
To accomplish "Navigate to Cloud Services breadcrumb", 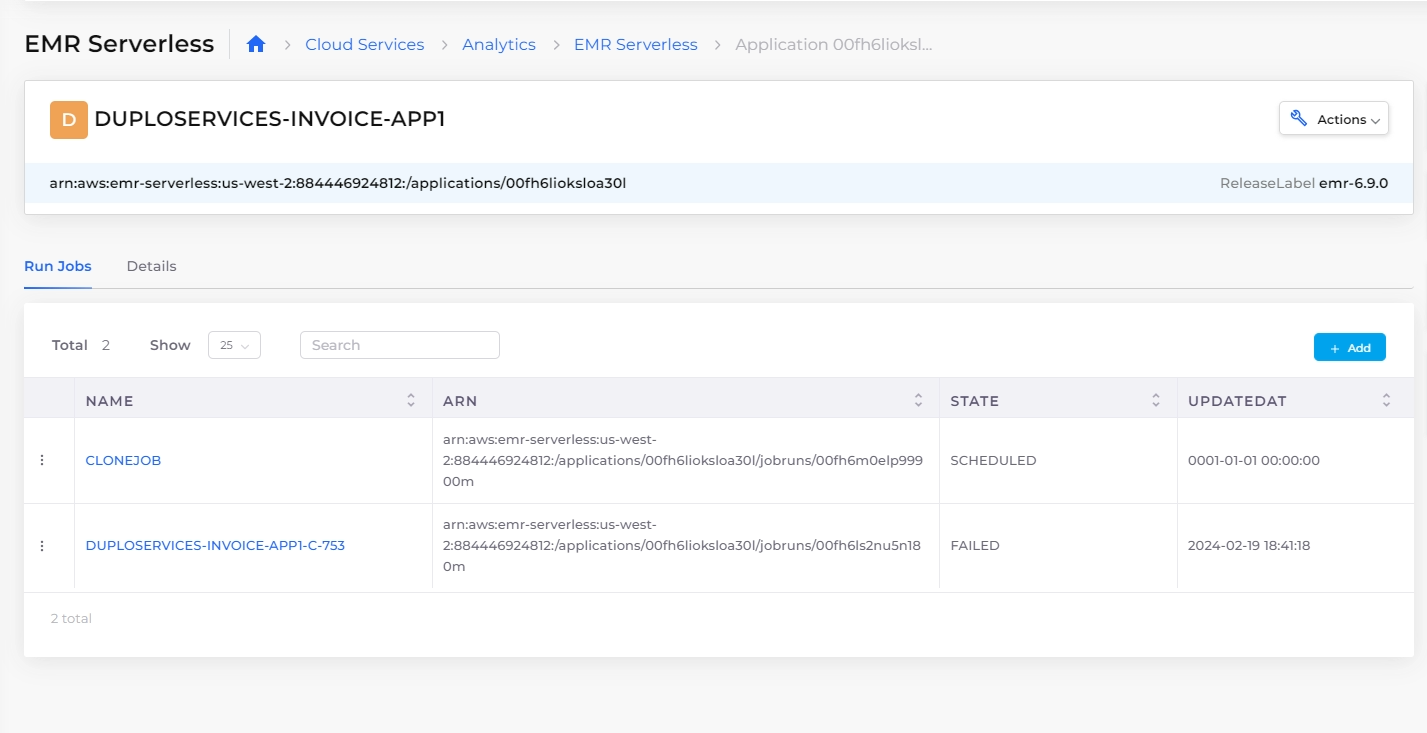I will click(x=364, y=45).
